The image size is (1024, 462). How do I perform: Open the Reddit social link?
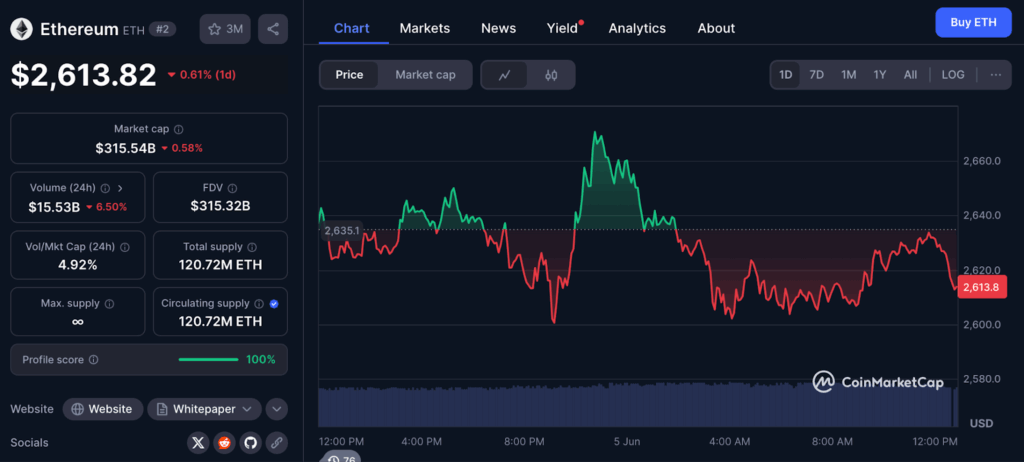coord(224,442)
